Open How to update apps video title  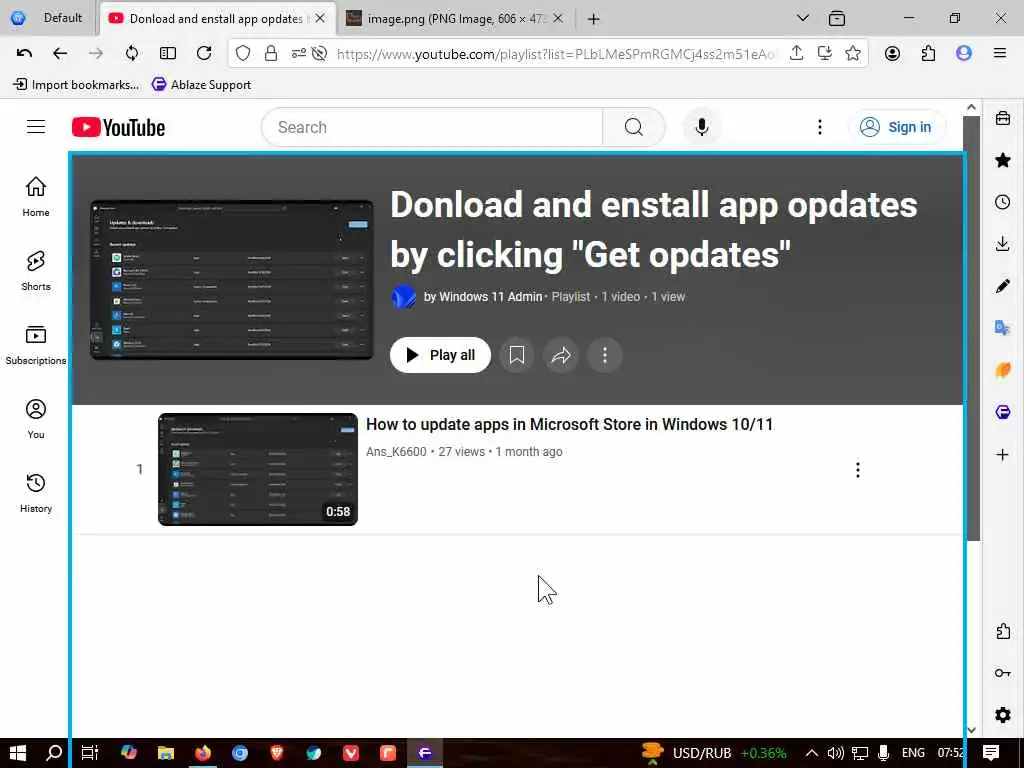point(569,424)
